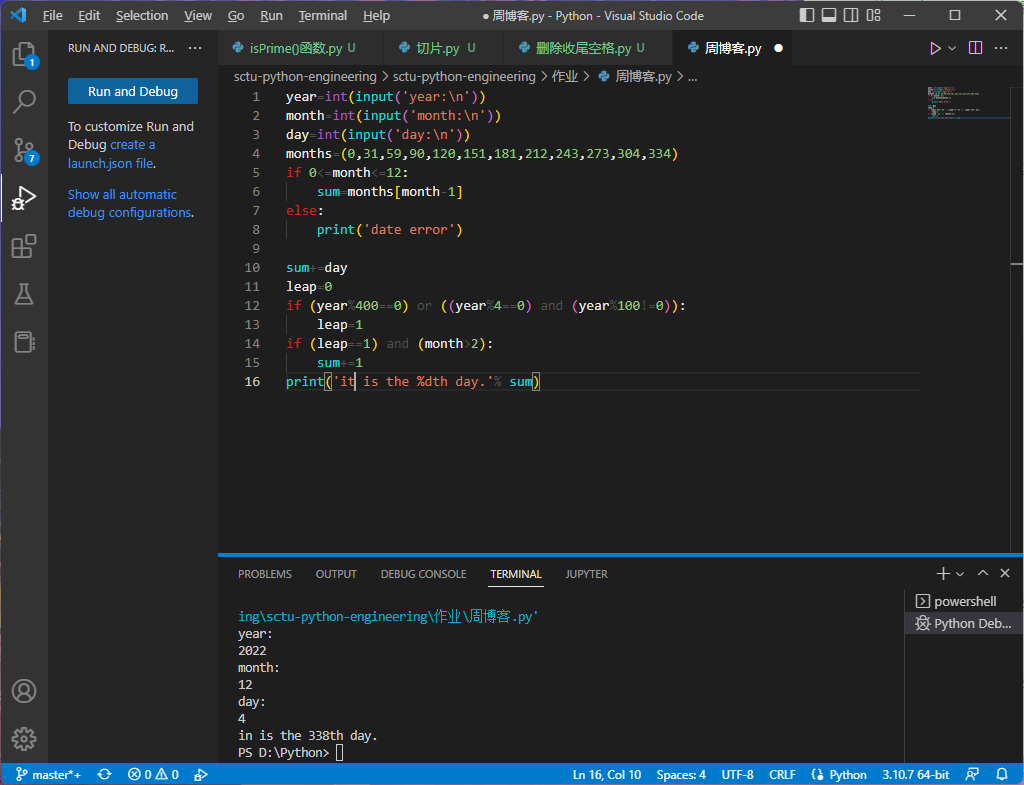Open the Accounts icon
The height and width of the screenshot is (785, 1024).
tap(24, 691)
